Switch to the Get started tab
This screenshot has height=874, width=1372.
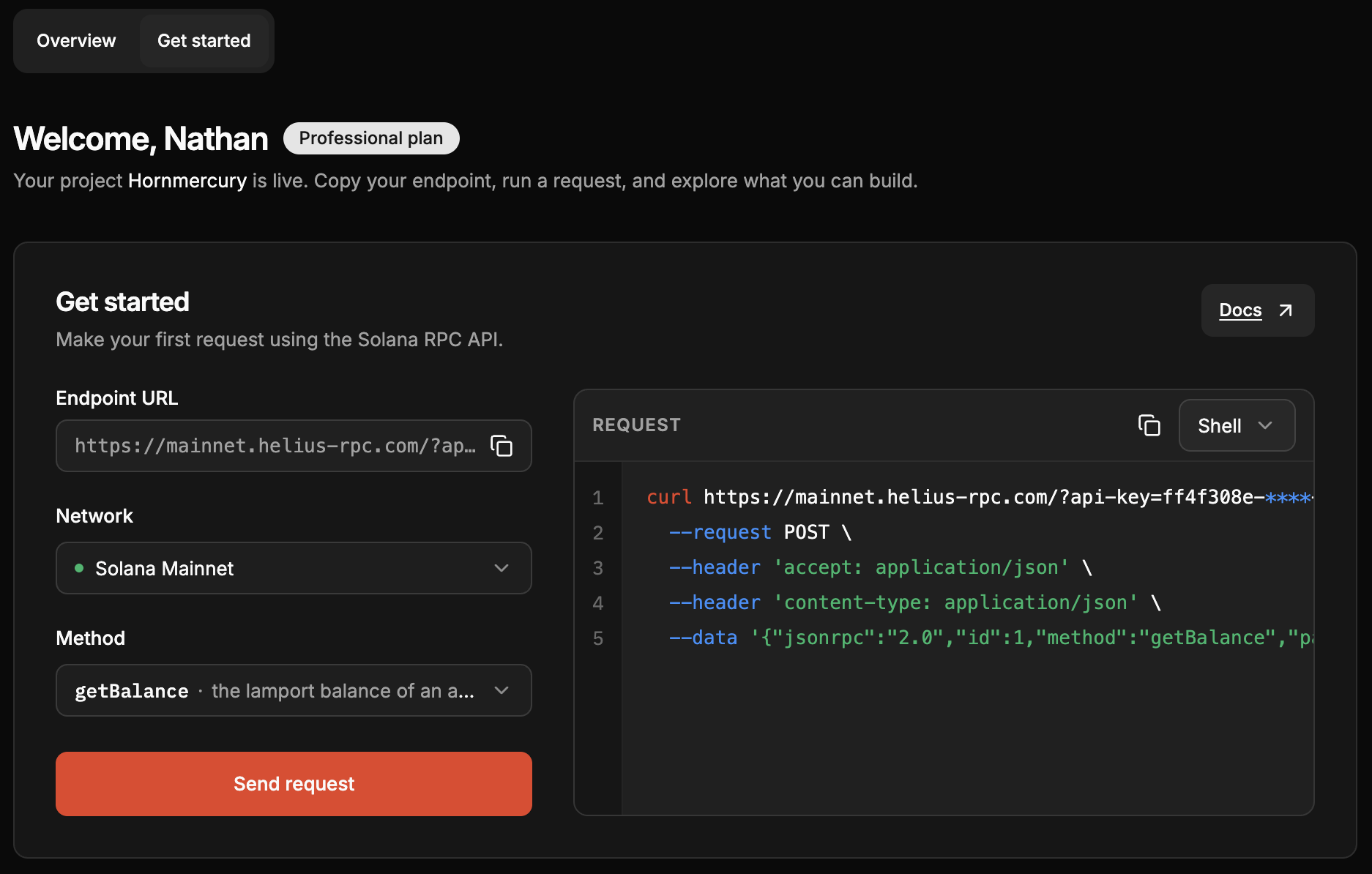204,41
